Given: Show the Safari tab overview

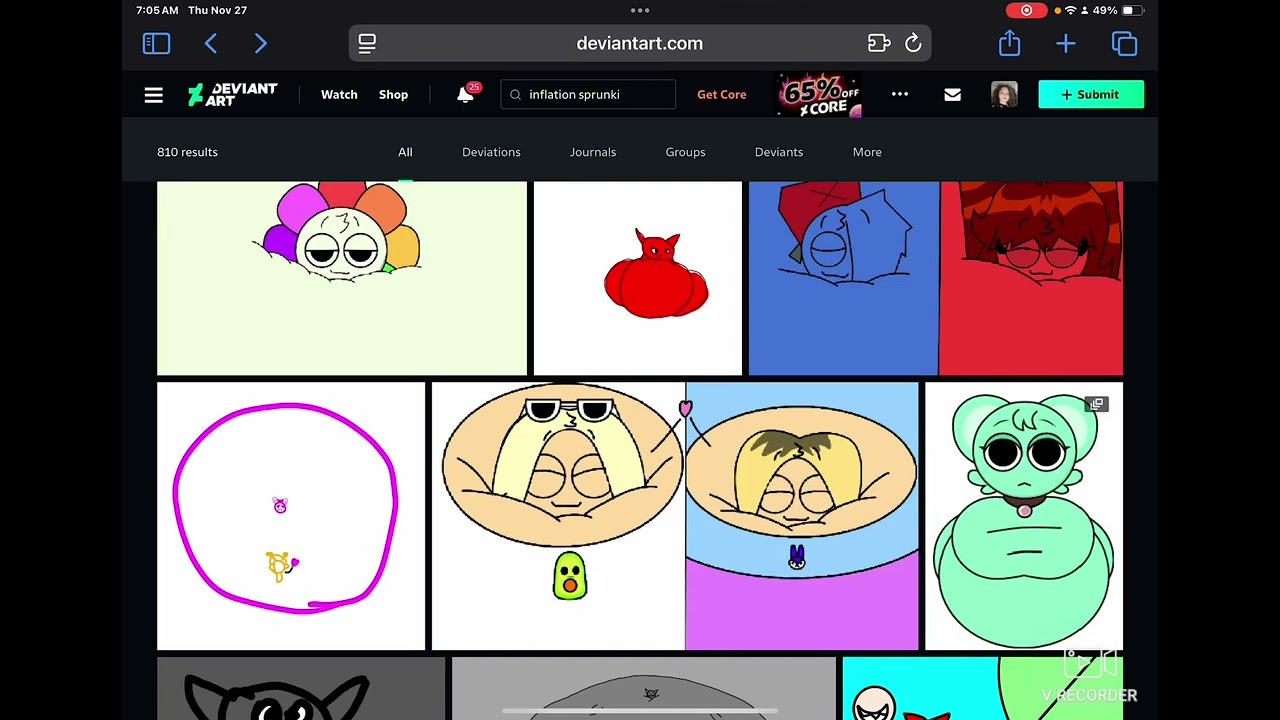Looking at the screenshot, I should click(1124, 43).
